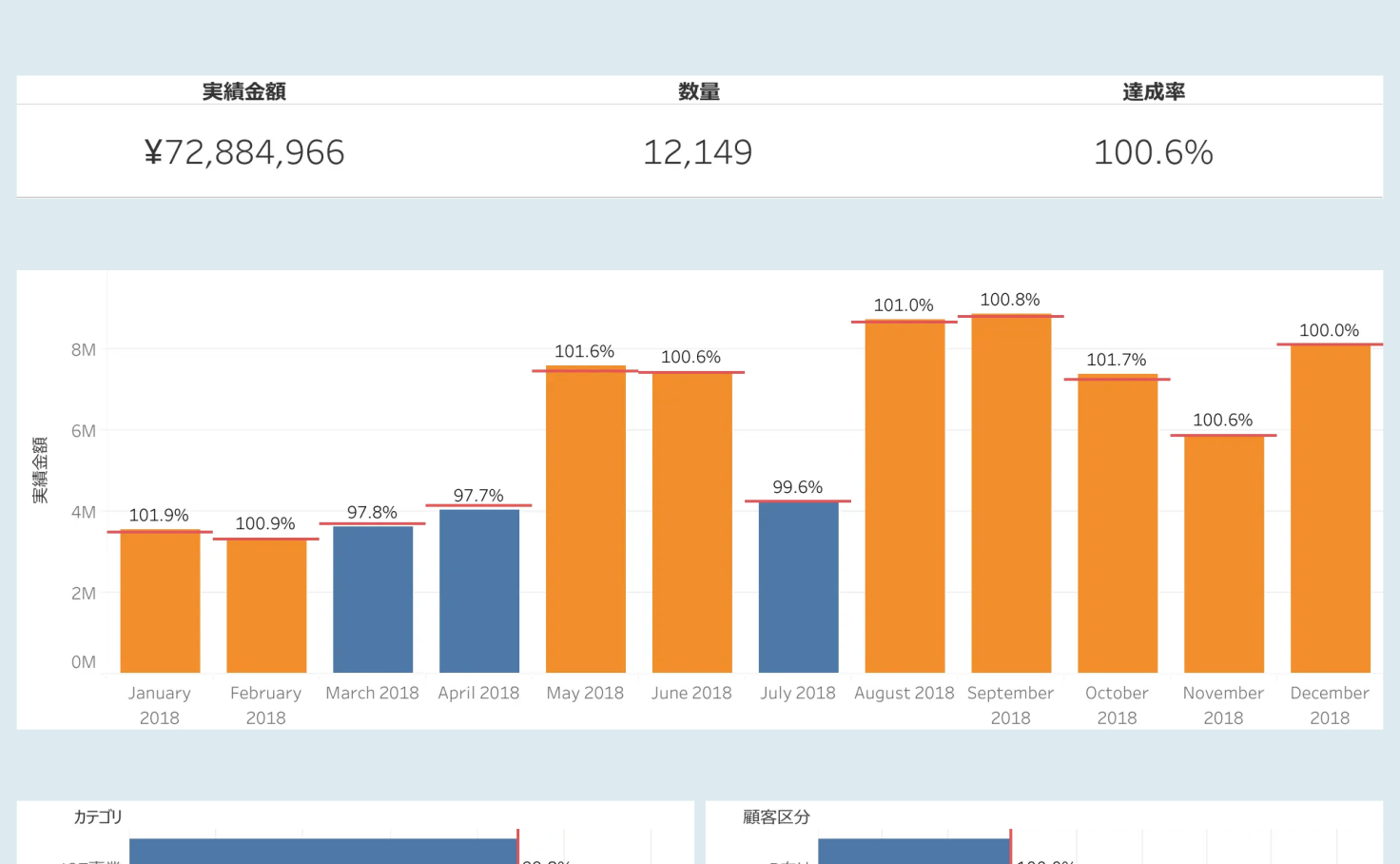Screen dimensions: 1400x864
Task: Click the 4M y-axis tick label
Action: (84, 512)
